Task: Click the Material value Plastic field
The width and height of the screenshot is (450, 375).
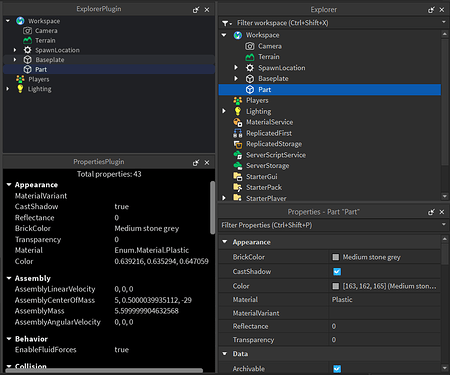Action: pos(385,299)
